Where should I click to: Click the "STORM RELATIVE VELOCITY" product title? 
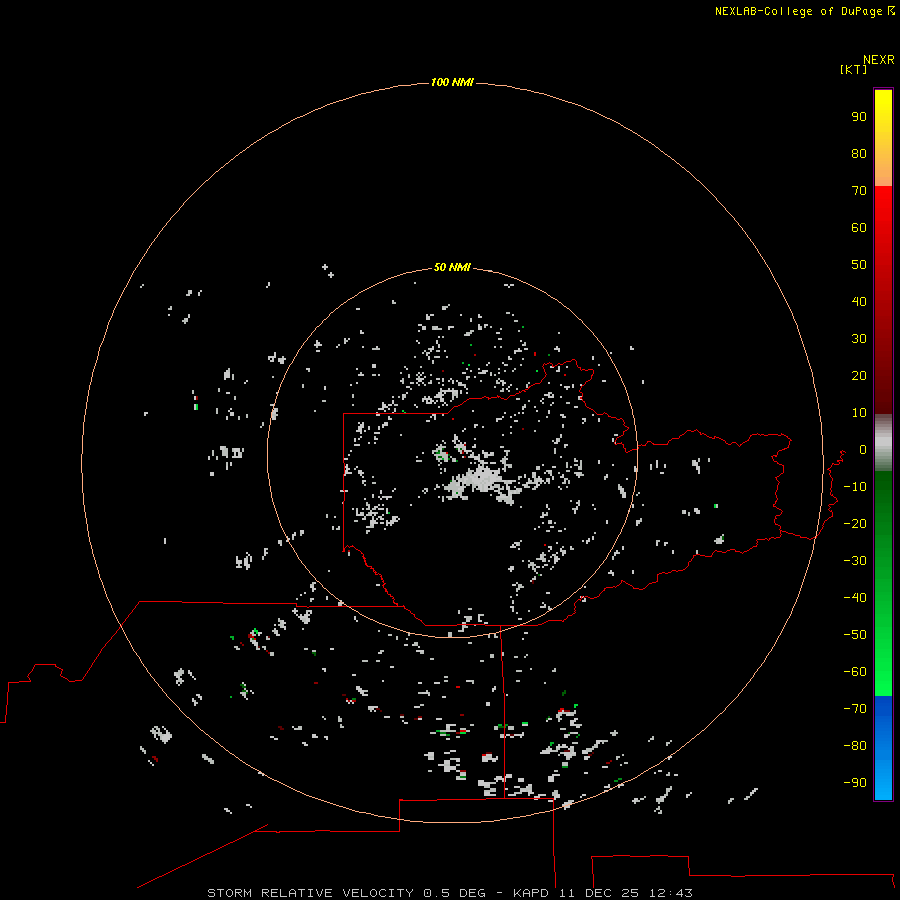click(310, 893)
